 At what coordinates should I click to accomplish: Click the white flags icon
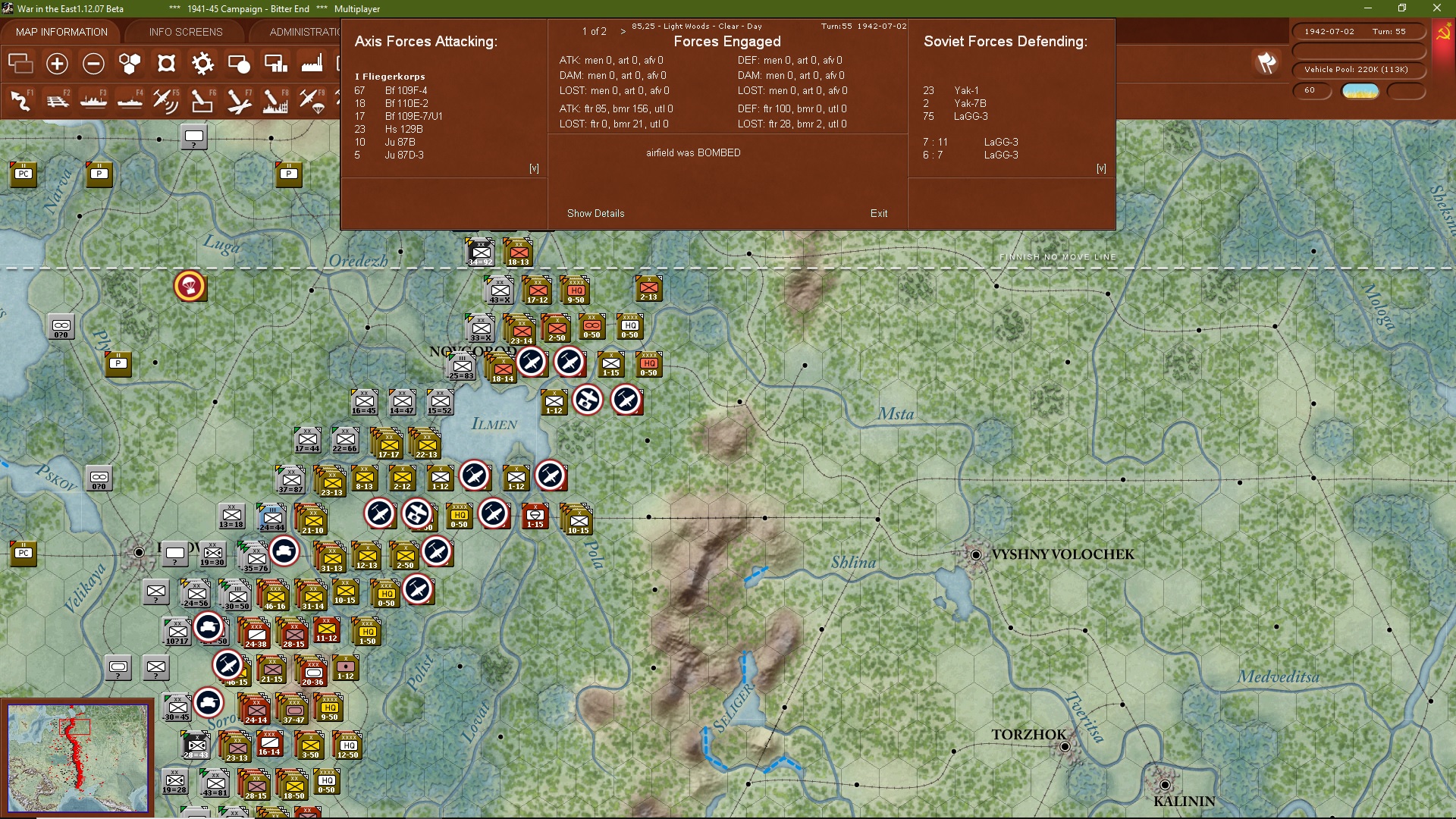coord(1266,63)
